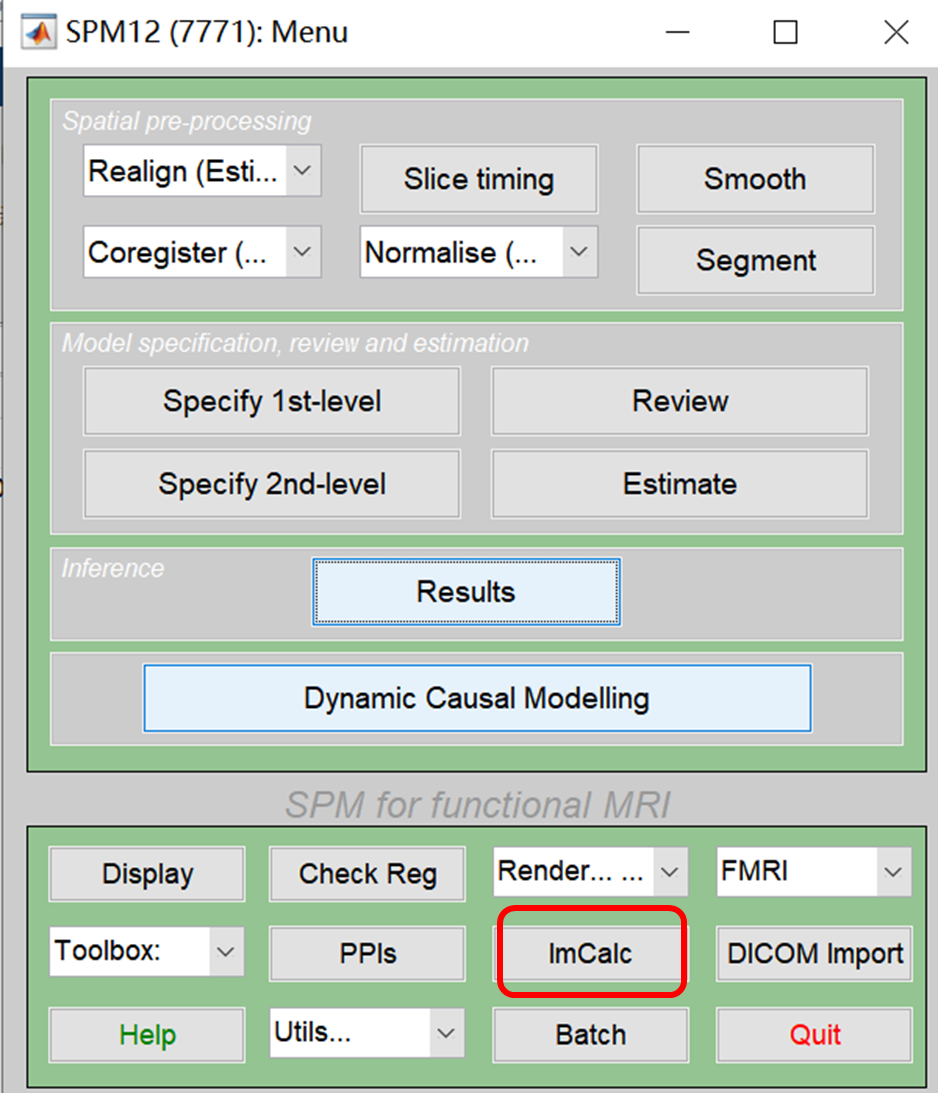The image size is (938, 1093).
Task: Open the ImCalc image calculator
Action: click(590, 954)
